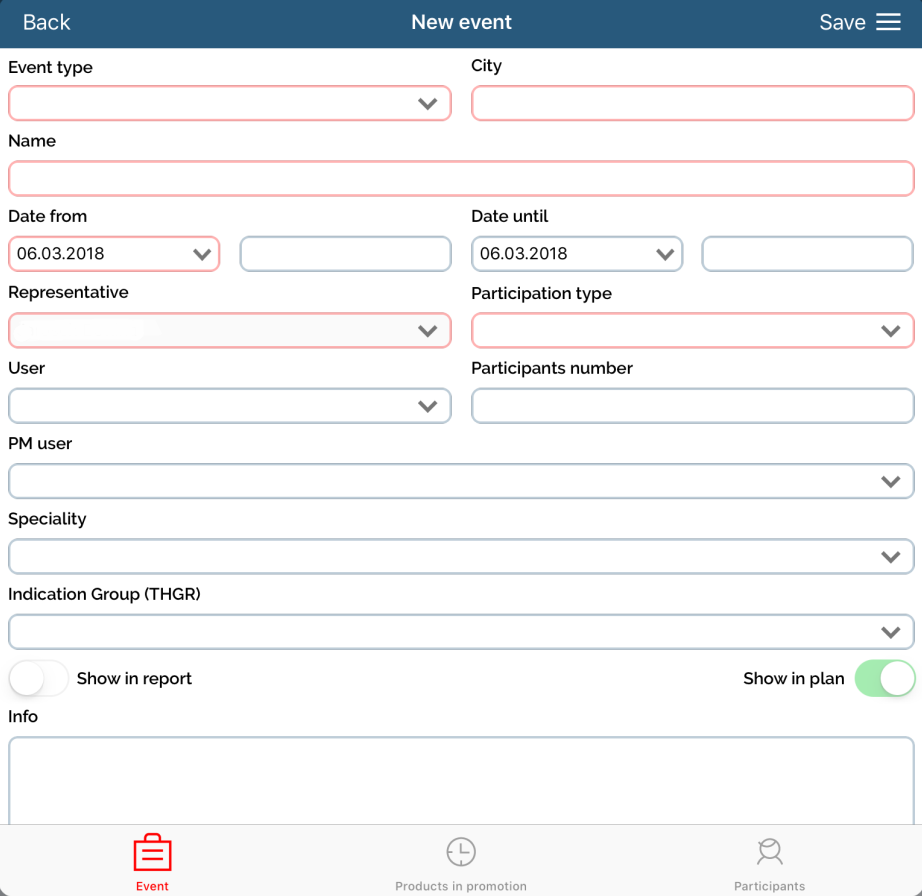Open the hamburger menu icon
The image size is (922, 896).
tap(889, 23)
